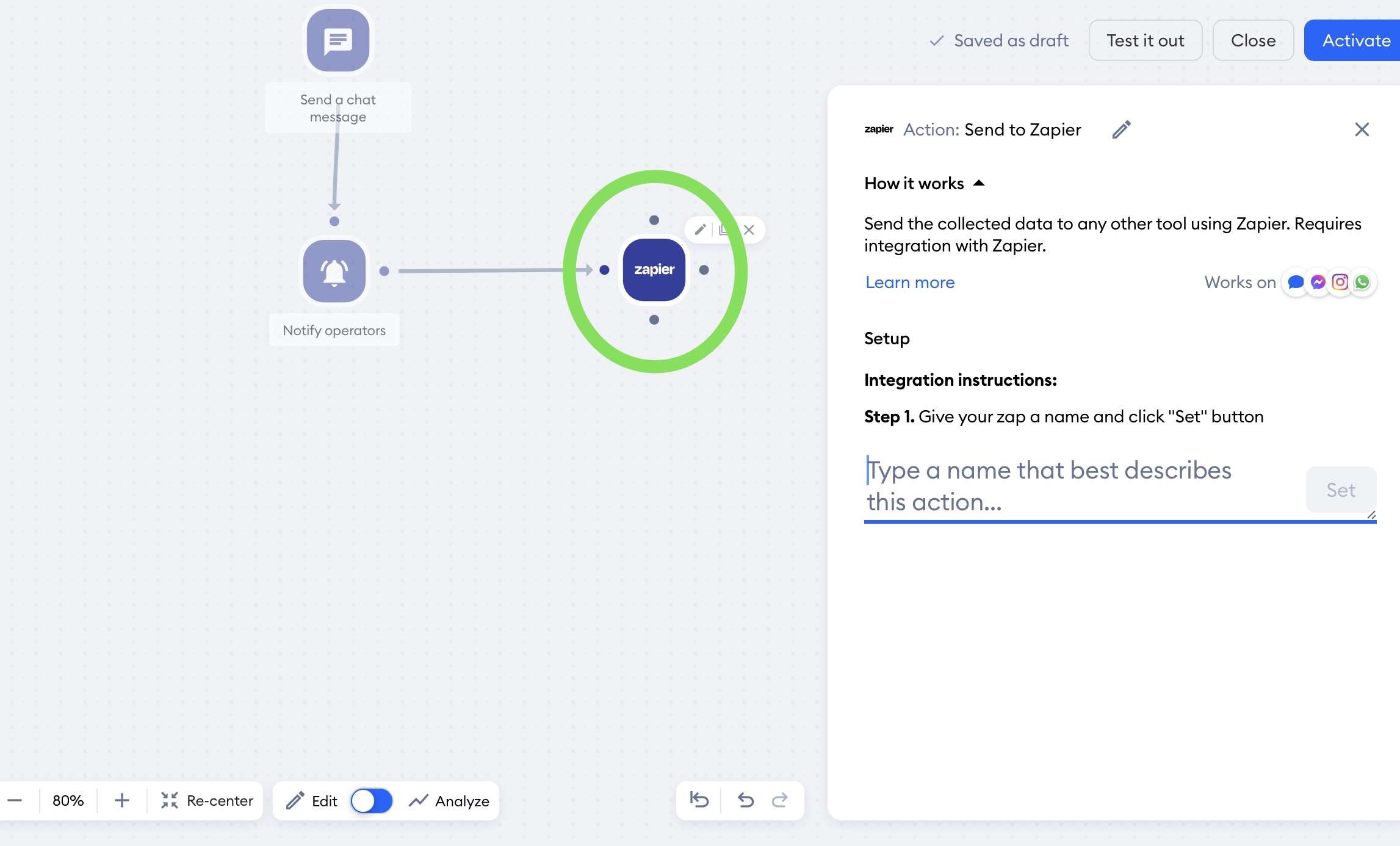Click the 80% zoom level
The width and height of the screenshot is (1400, 846).
pyautogui.click(x=68, y=801)
